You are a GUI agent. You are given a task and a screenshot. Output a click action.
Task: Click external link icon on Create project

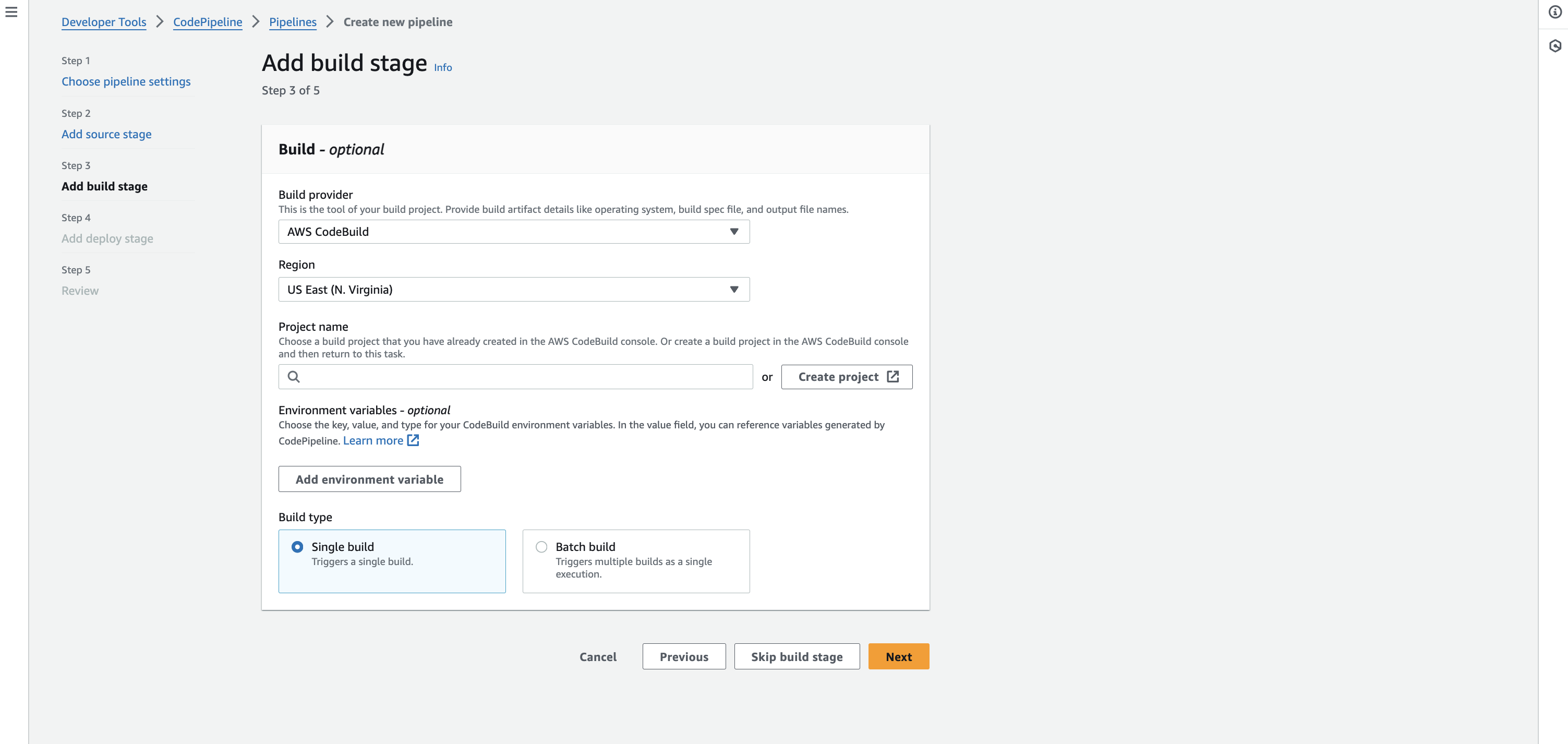point(892,377)
